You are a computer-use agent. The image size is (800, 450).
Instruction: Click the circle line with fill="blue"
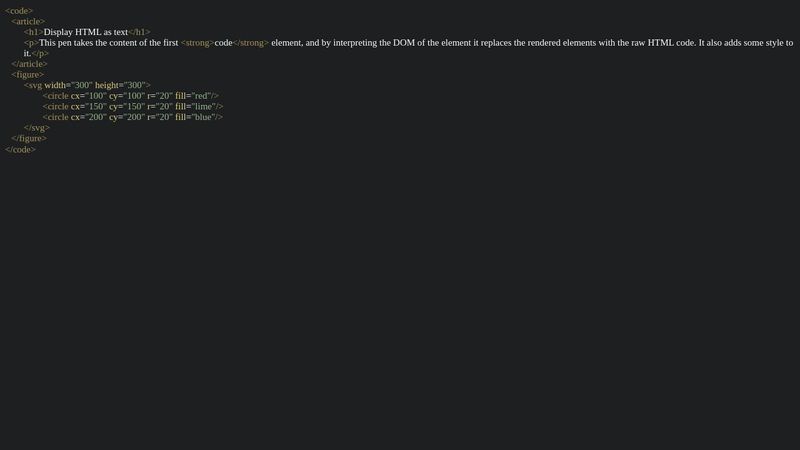133,117
